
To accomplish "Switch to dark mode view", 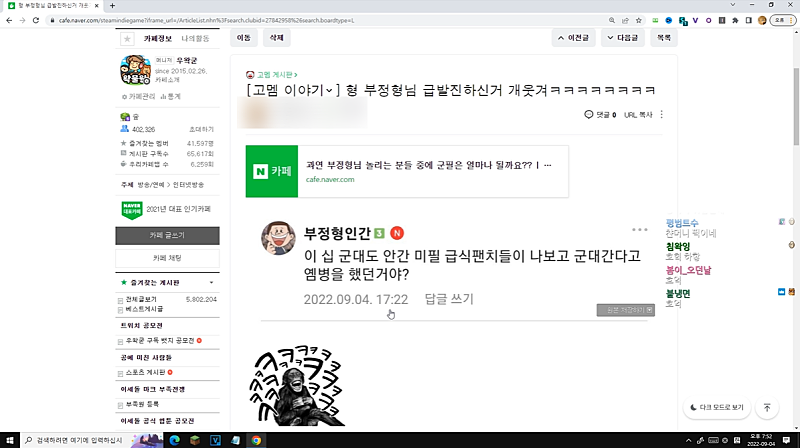I will pos(717,407).
